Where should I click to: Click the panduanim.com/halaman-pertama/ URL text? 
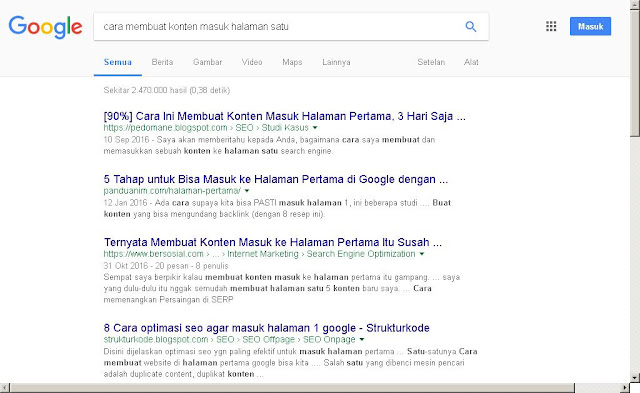pyautogui.click(x=172, y=191)
